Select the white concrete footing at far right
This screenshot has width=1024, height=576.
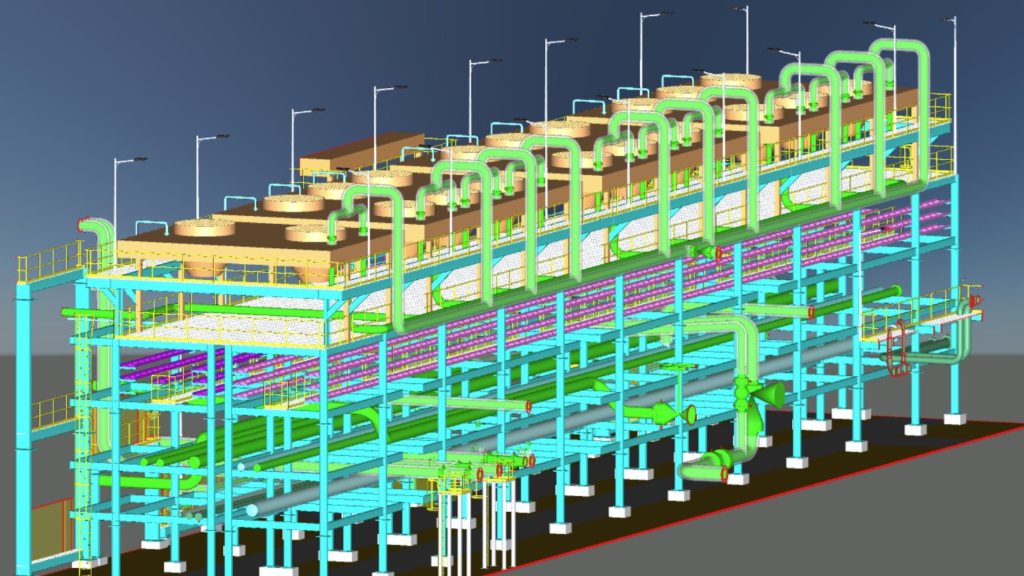pyautogui.click(x=955, y=419)
